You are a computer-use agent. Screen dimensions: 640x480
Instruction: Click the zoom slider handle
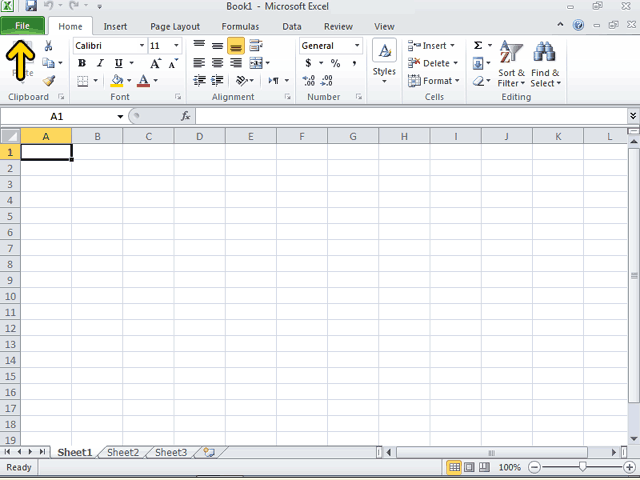[x=582, y=467]
